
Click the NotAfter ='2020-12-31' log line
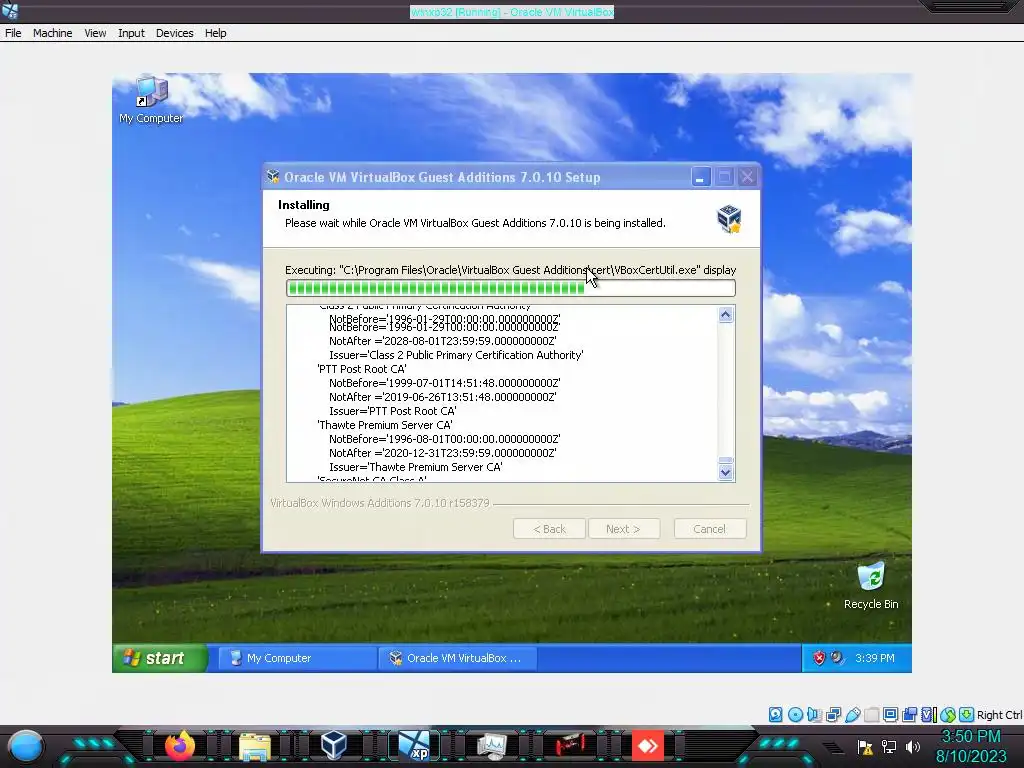point(442,453)
